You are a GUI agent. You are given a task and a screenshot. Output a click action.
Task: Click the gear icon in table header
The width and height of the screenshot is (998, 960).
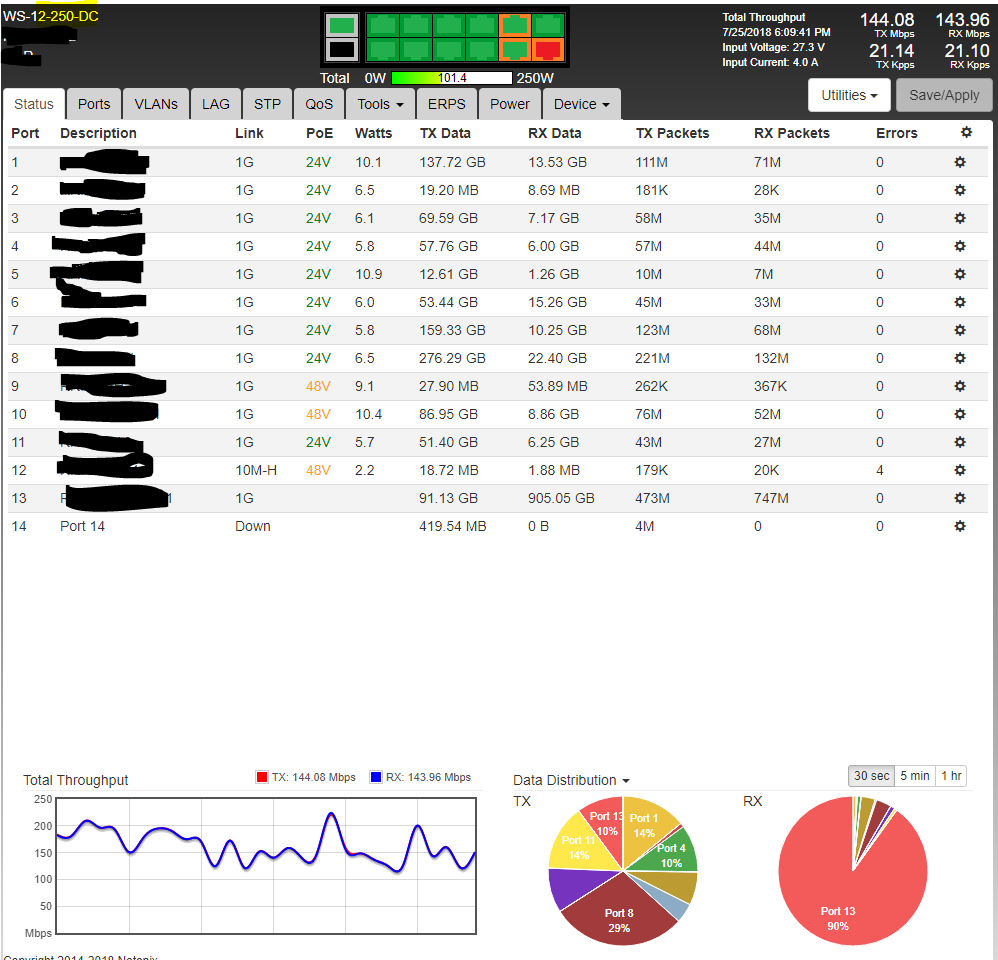965,133
